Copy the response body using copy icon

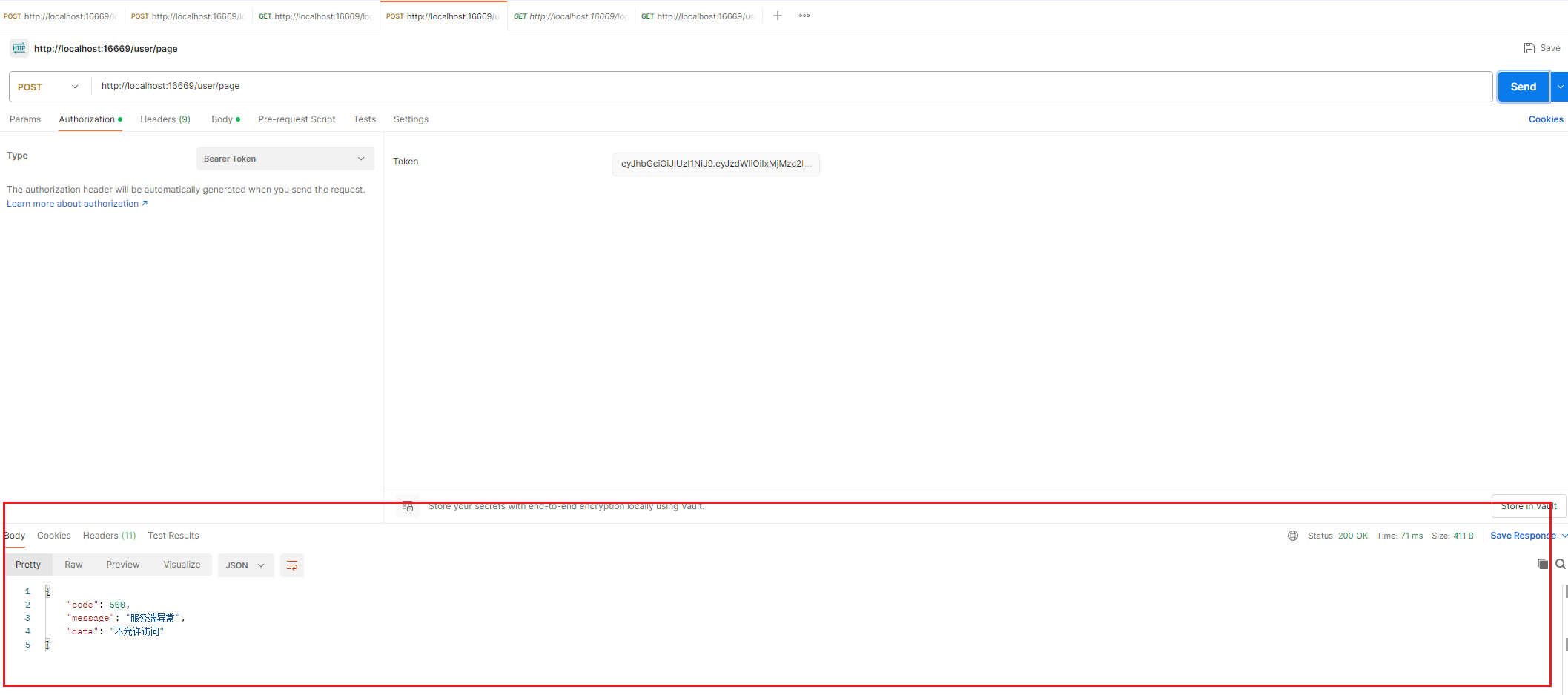click(x=1543, y=564)
